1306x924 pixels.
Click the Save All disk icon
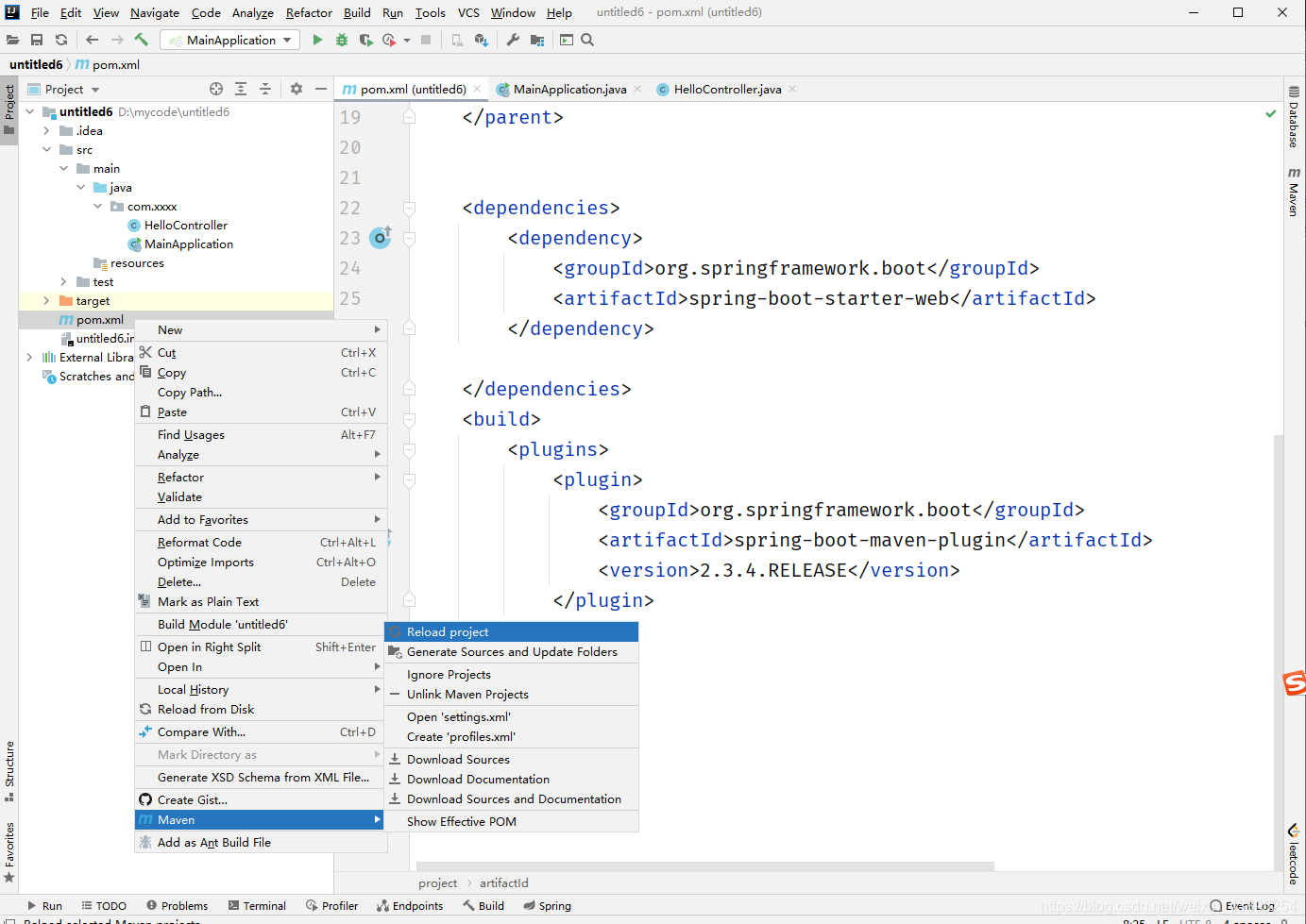tap(37, 40)
